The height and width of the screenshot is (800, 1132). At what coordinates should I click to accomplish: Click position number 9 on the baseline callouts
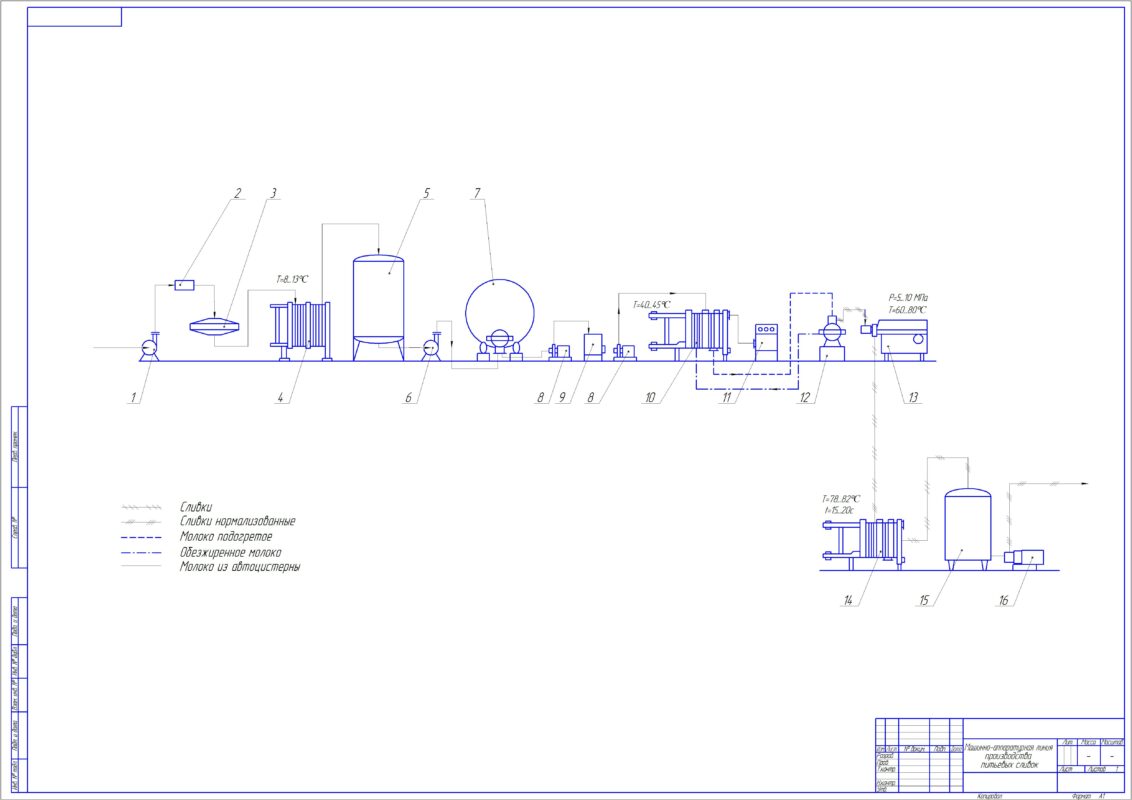point(562,397)
